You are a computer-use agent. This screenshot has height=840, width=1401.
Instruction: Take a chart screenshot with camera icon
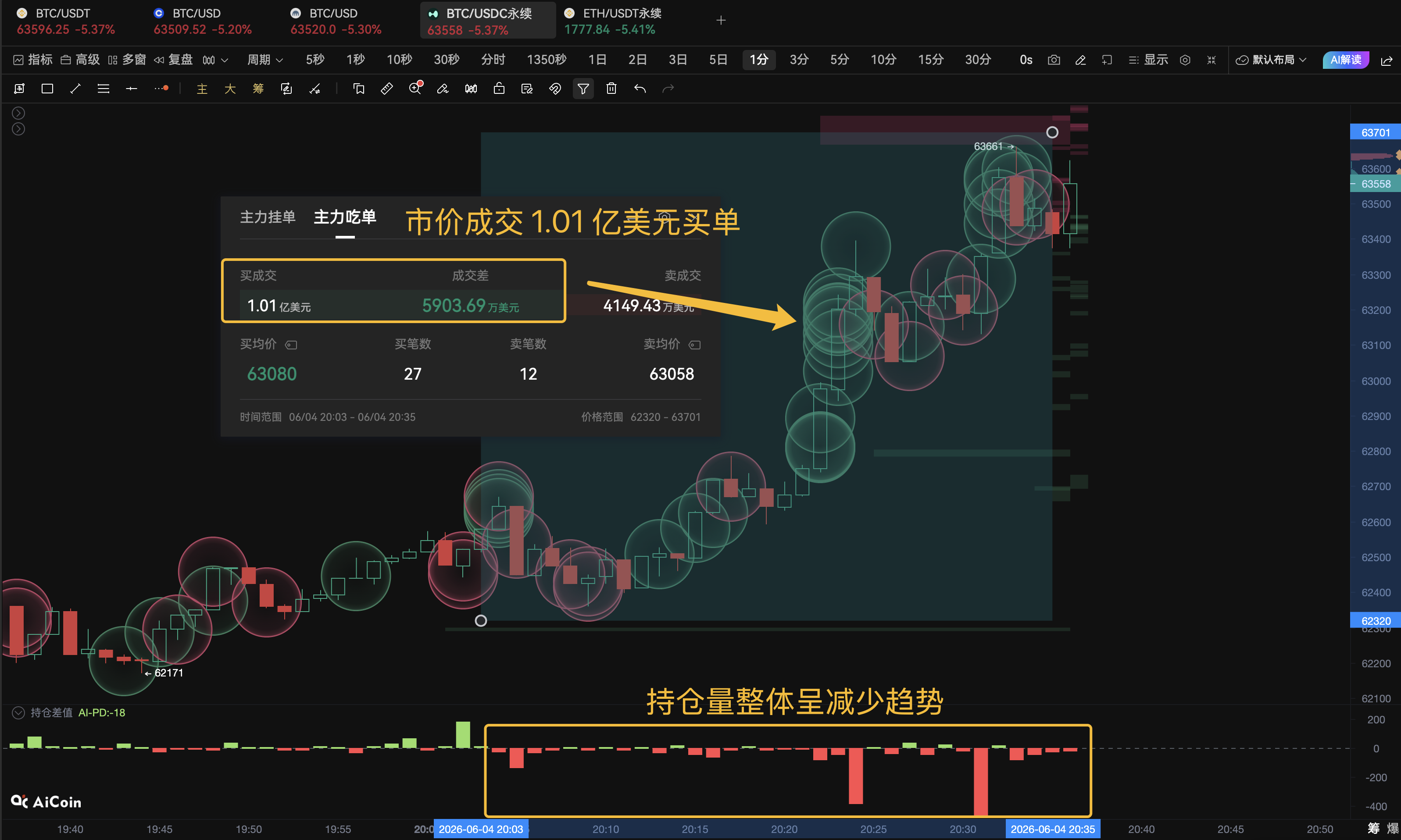[x=1054, y=60]
